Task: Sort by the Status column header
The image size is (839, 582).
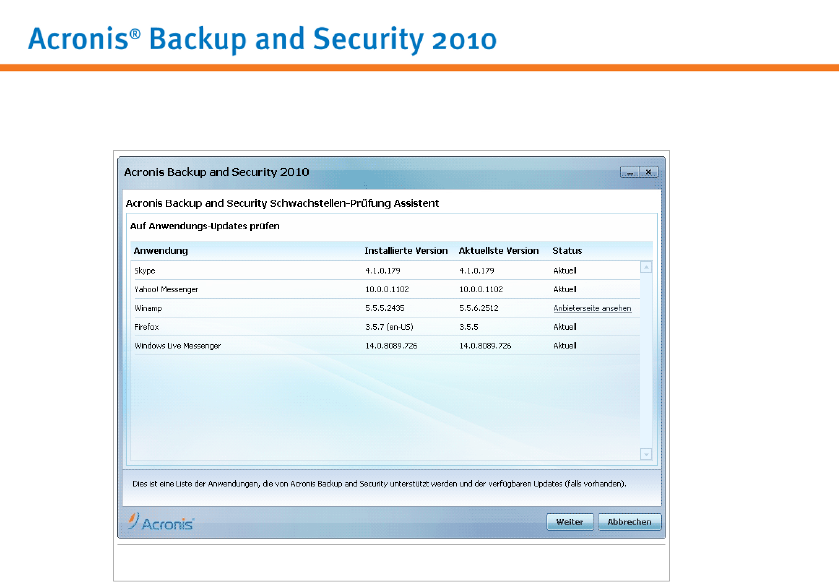Action: [567, 250]
